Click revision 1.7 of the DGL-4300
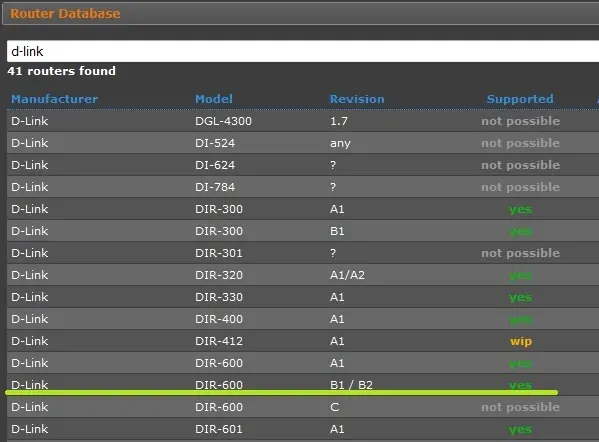The height and width of the screenshot is (442, 599). click(x=339, y=121)
